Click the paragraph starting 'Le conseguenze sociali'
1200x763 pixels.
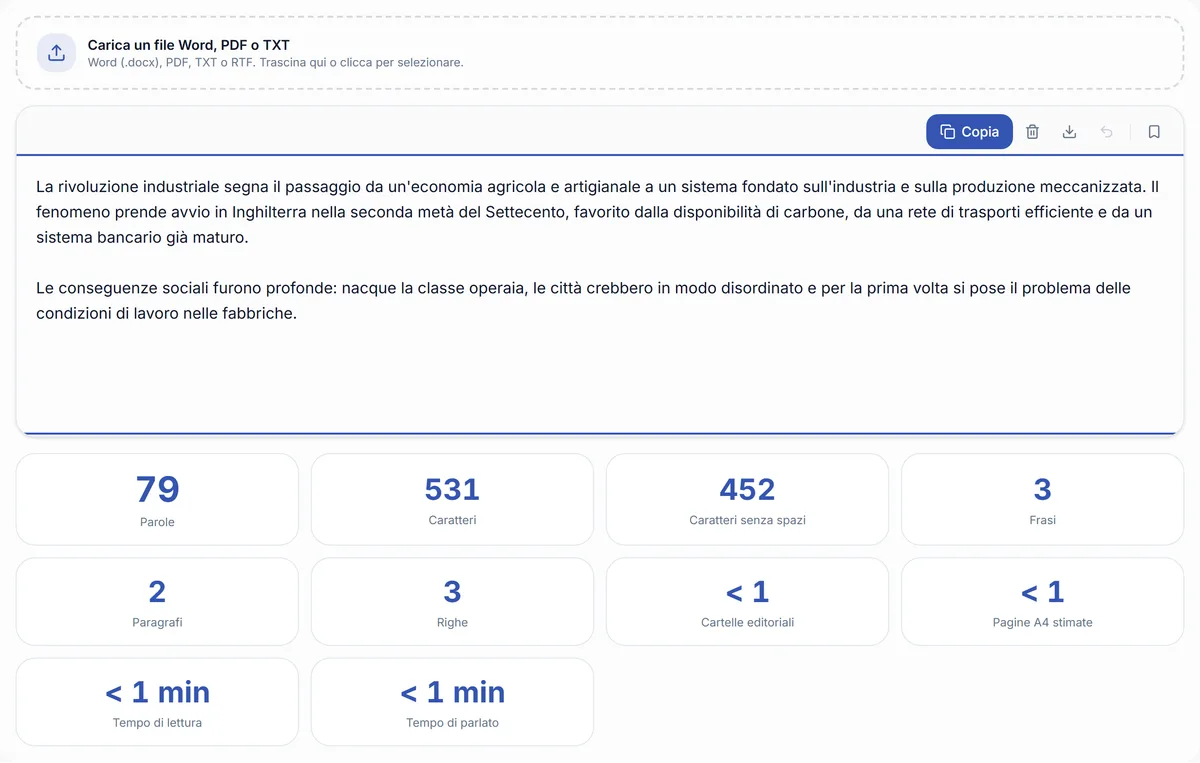click(583, 300)
